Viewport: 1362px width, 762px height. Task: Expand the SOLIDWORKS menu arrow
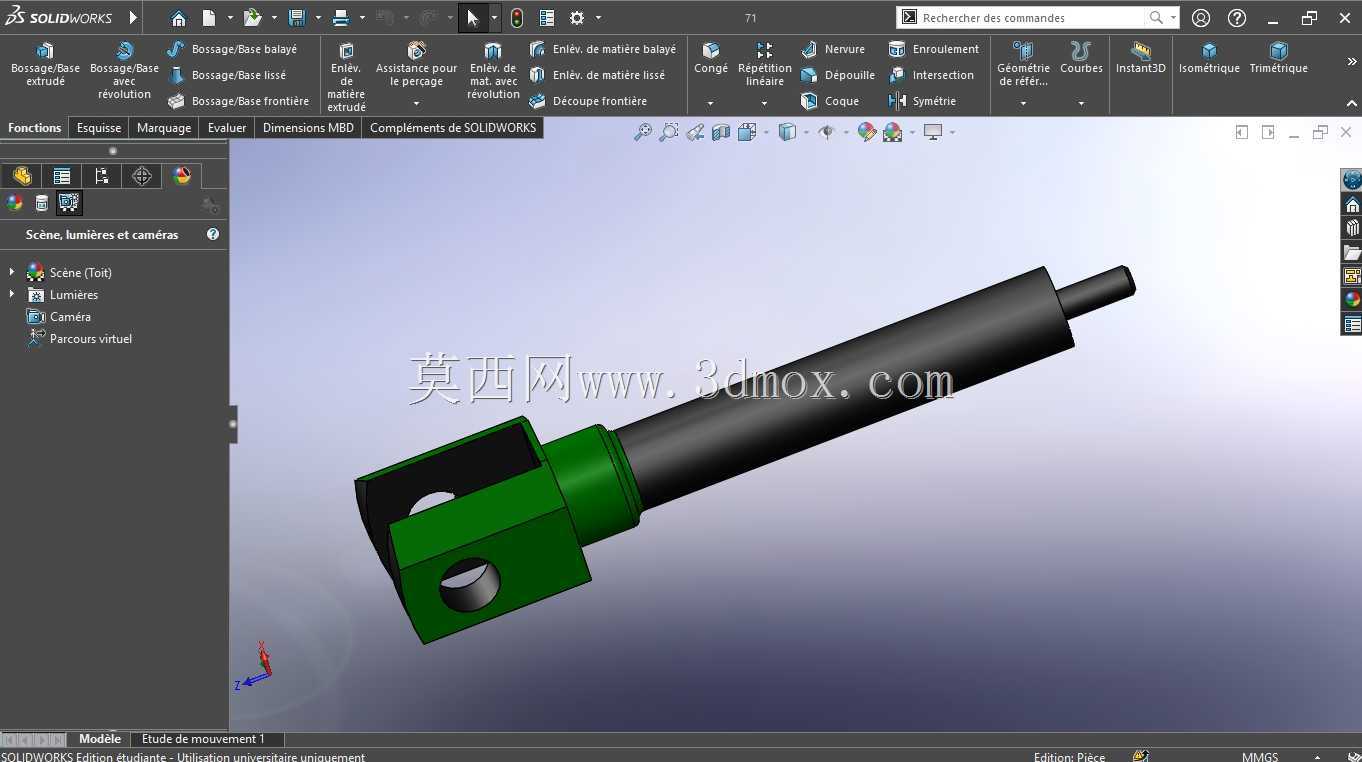click(x=133, y=18)
